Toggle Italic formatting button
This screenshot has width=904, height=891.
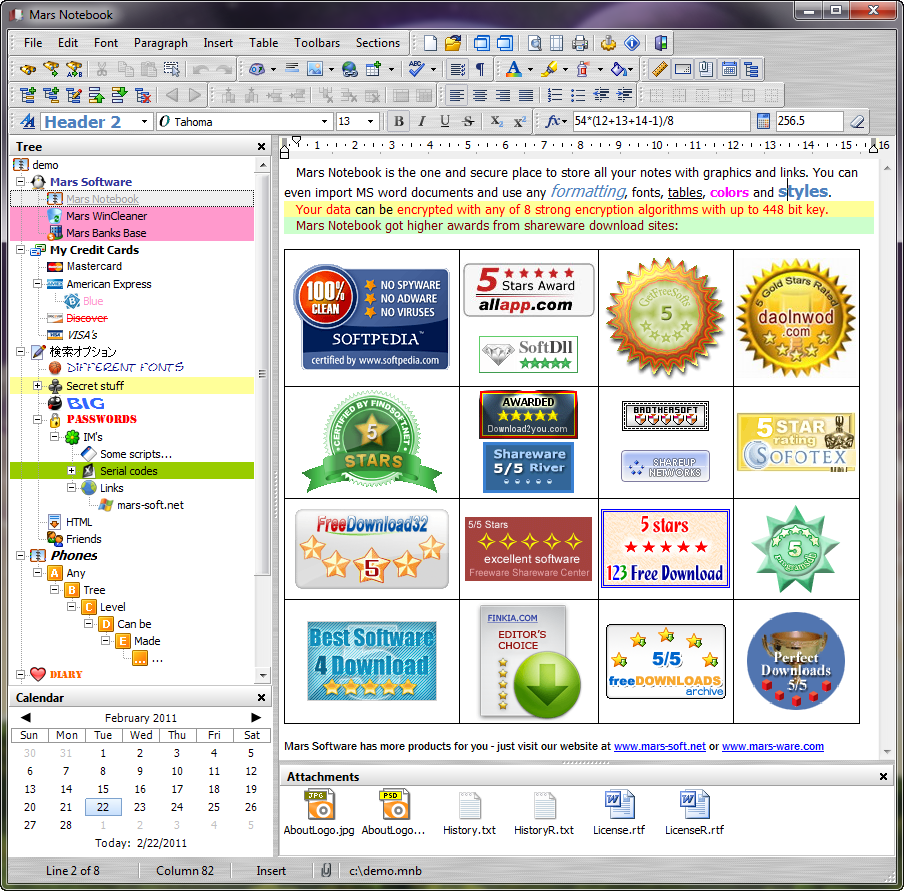pyautogui.click(x=422, y=121)
